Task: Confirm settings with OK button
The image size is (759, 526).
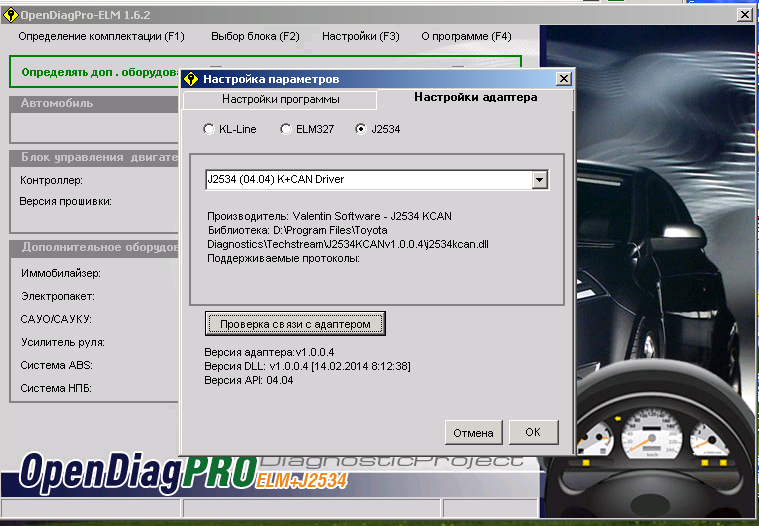Action: (x=533, y=432)
